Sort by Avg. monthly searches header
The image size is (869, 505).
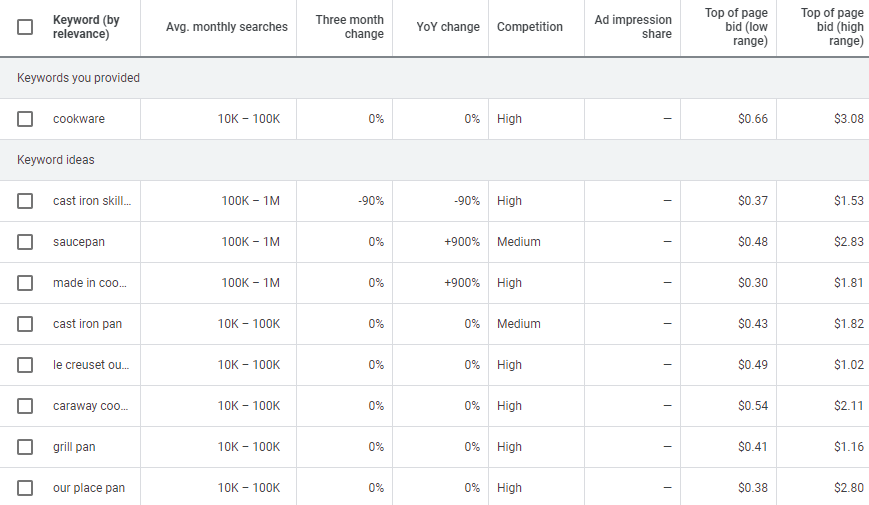pos(226,27)
